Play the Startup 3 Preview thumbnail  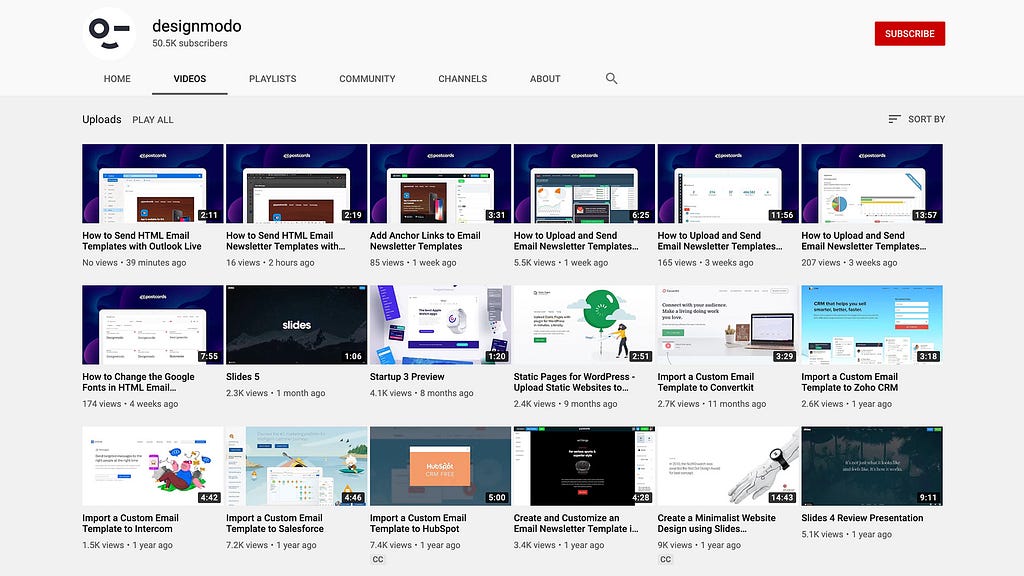pos(440,325)
